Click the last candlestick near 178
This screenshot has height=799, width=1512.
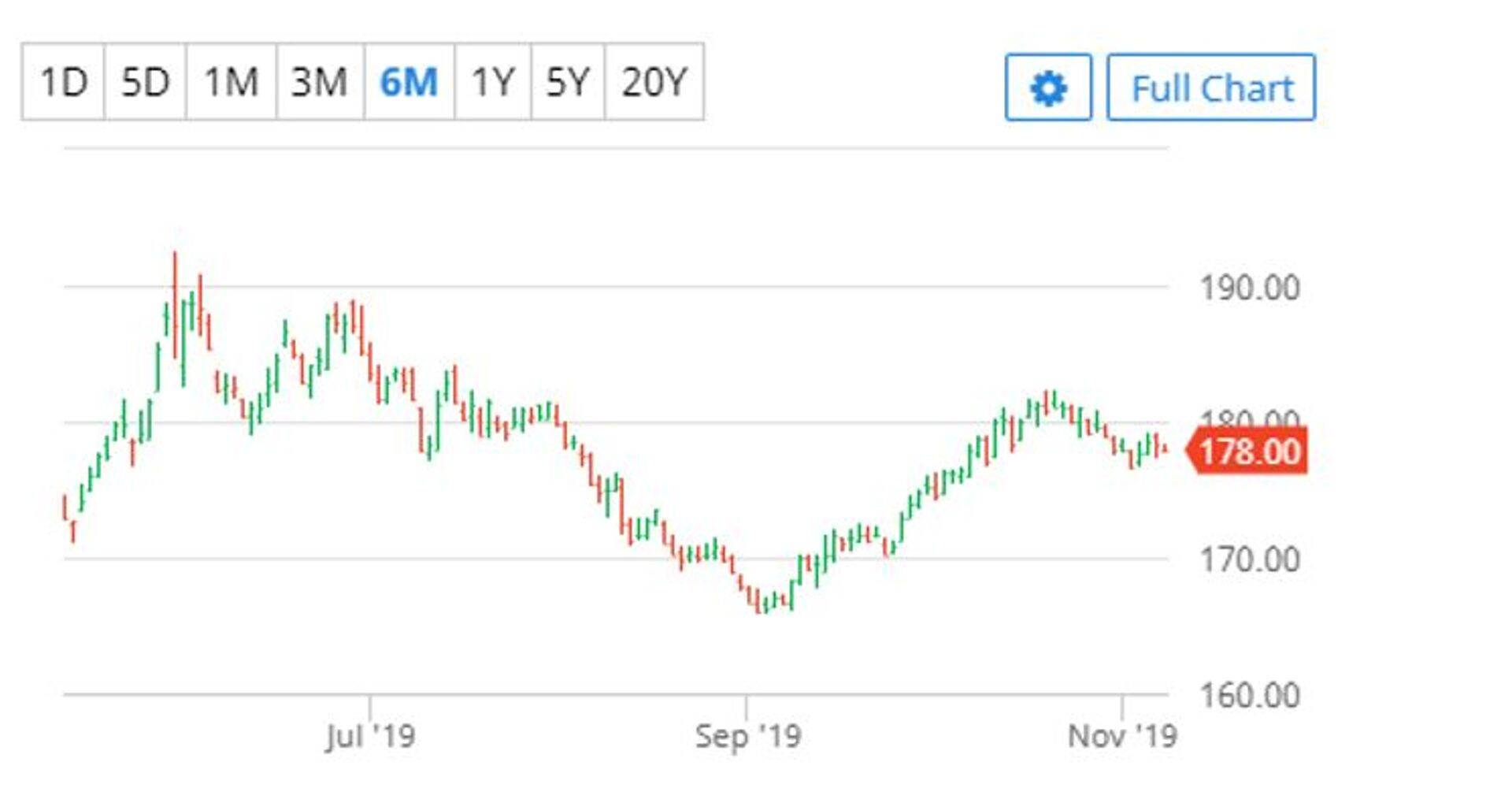(x=1165, y=449)
